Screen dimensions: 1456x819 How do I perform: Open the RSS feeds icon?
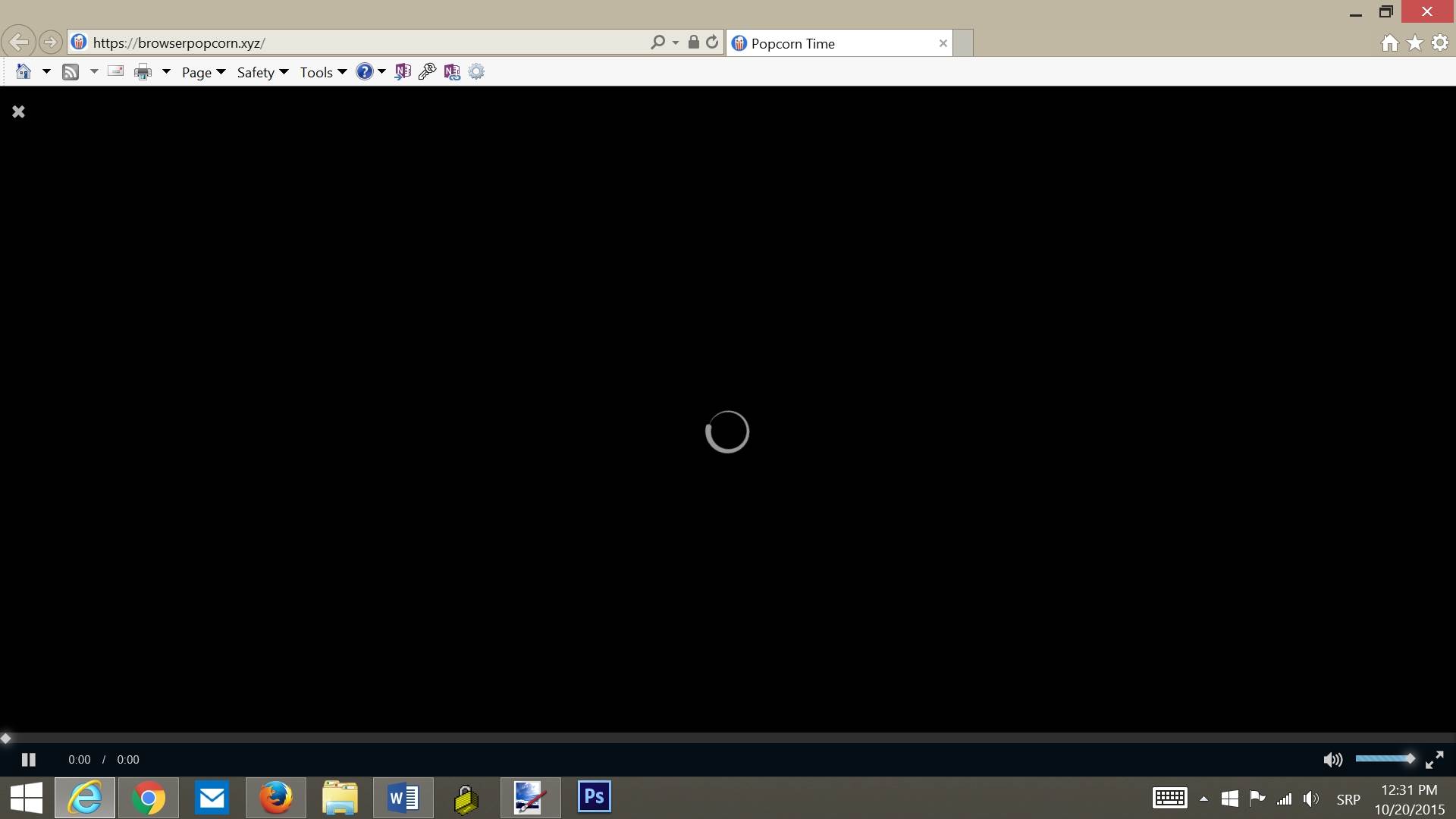click(71, 71)
